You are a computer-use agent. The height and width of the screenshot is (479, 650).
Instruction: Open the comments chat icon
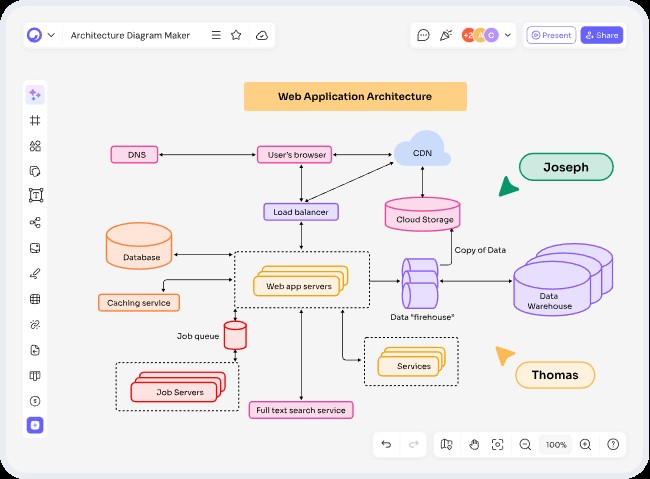pos(422,35)
